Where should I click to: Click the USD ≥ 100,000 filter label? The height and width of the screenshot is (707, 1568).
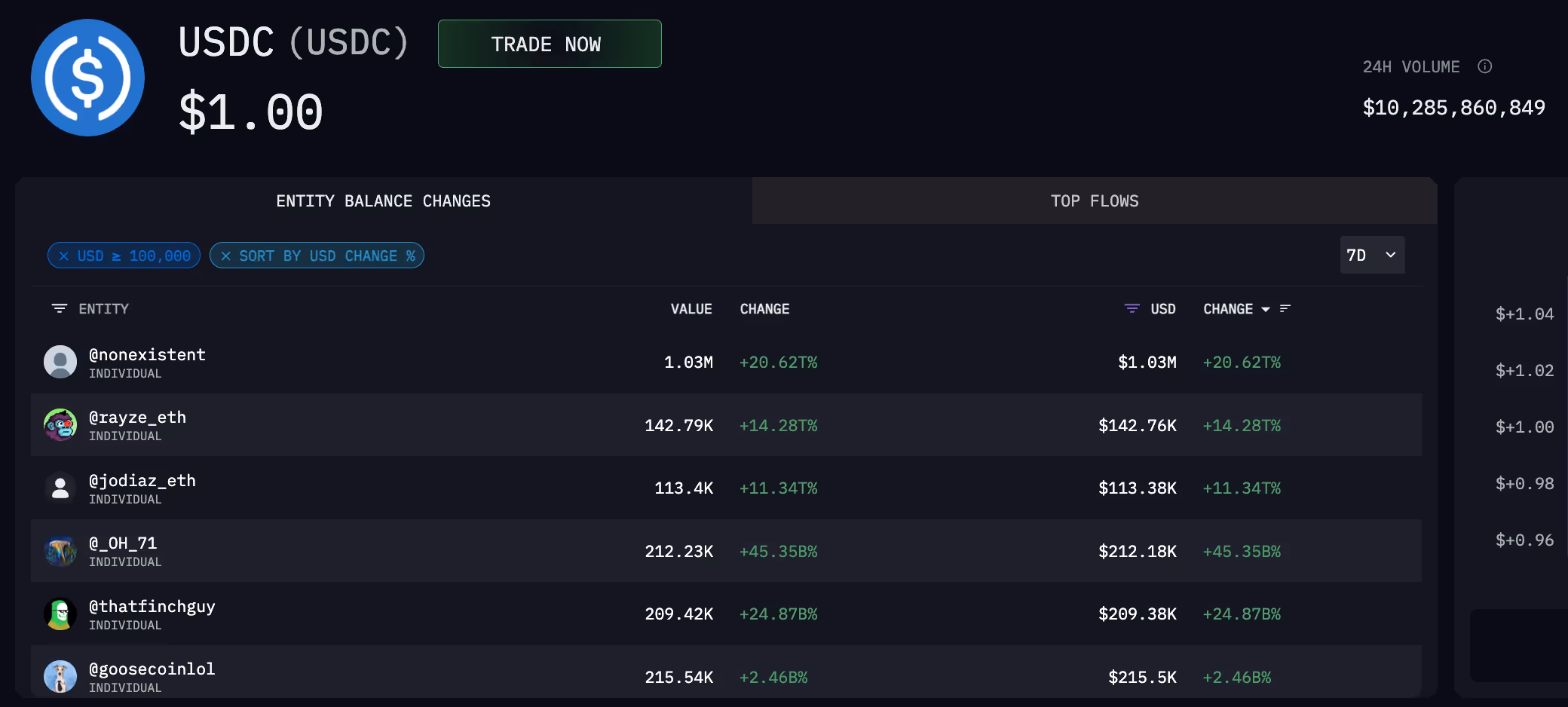point(134,256)
